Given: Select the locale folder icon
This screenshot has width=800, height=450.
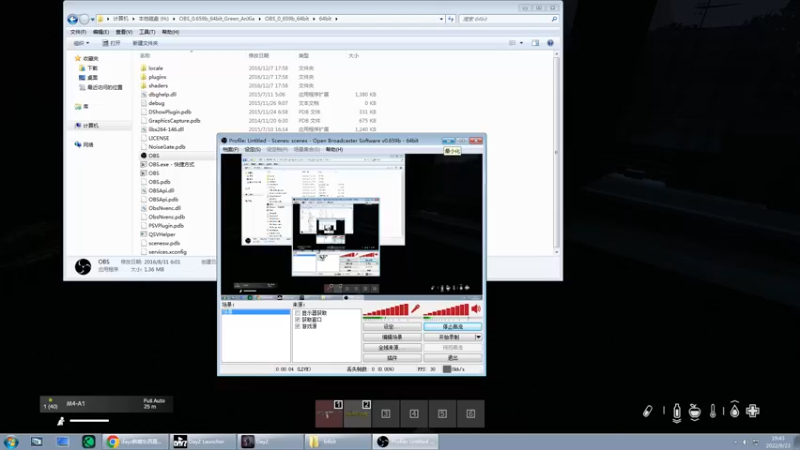Looking at the screenshot, I should click(143, 68).
